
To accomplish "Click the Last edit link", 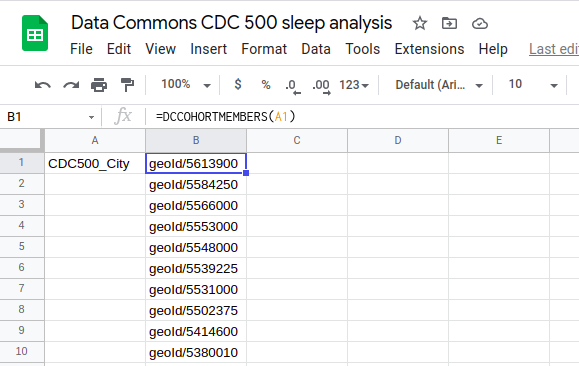I will click(554, 49).
